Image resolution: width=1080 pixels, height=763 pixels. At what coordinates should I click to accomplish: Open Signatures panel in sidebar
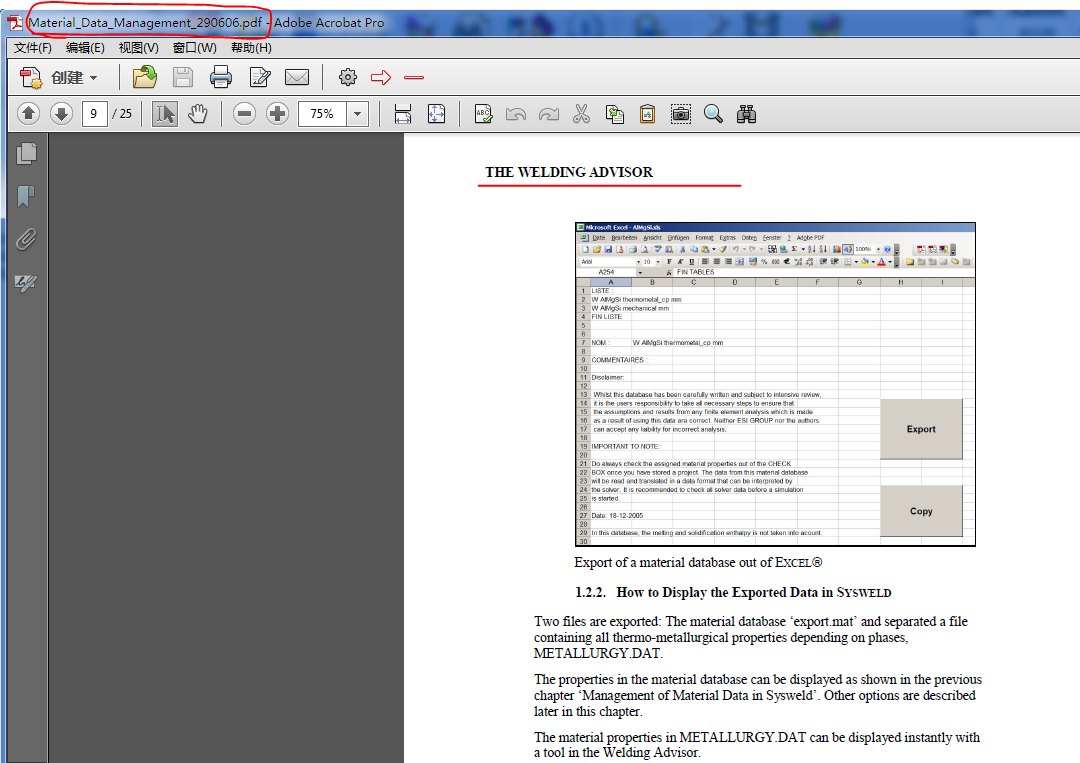pos(25,282)
